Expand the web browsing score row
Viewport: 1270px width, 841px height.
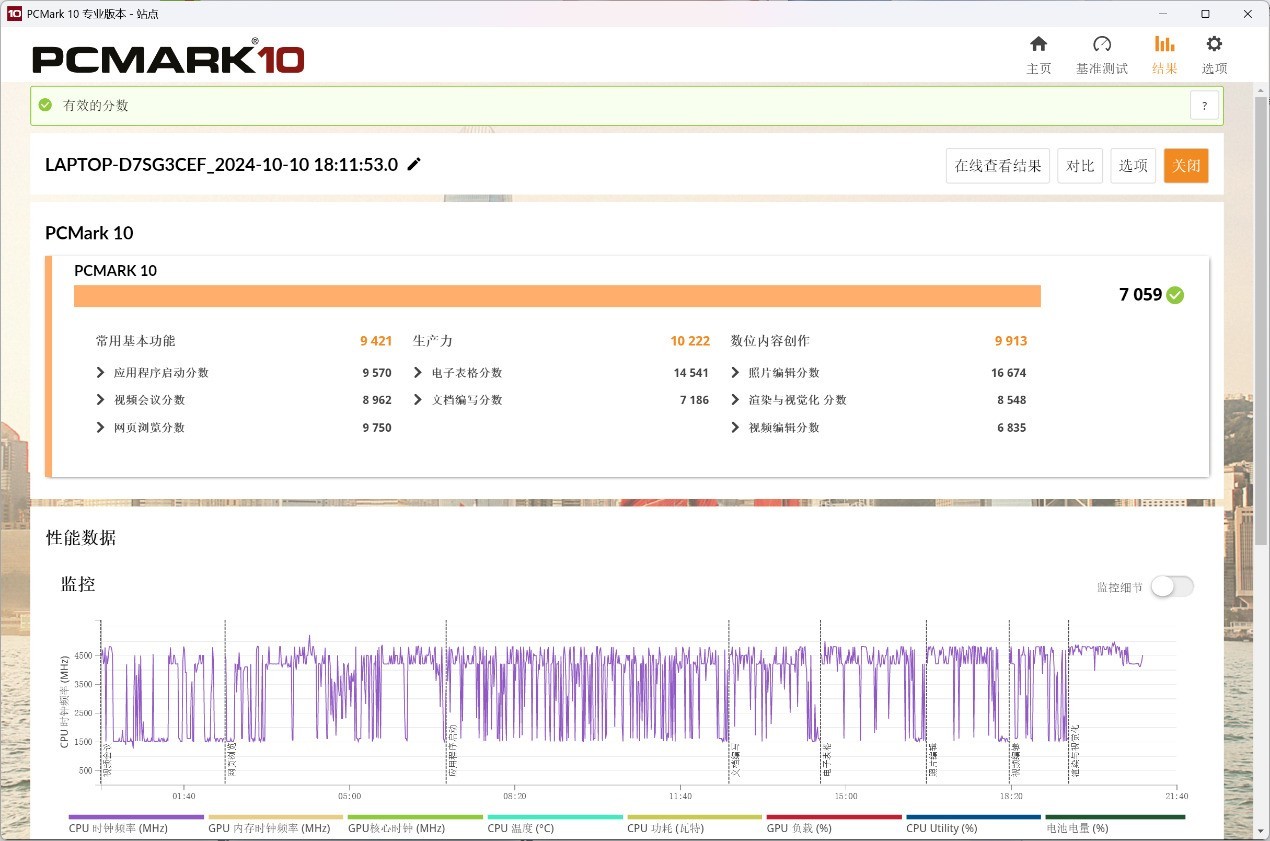pos(100,428)
